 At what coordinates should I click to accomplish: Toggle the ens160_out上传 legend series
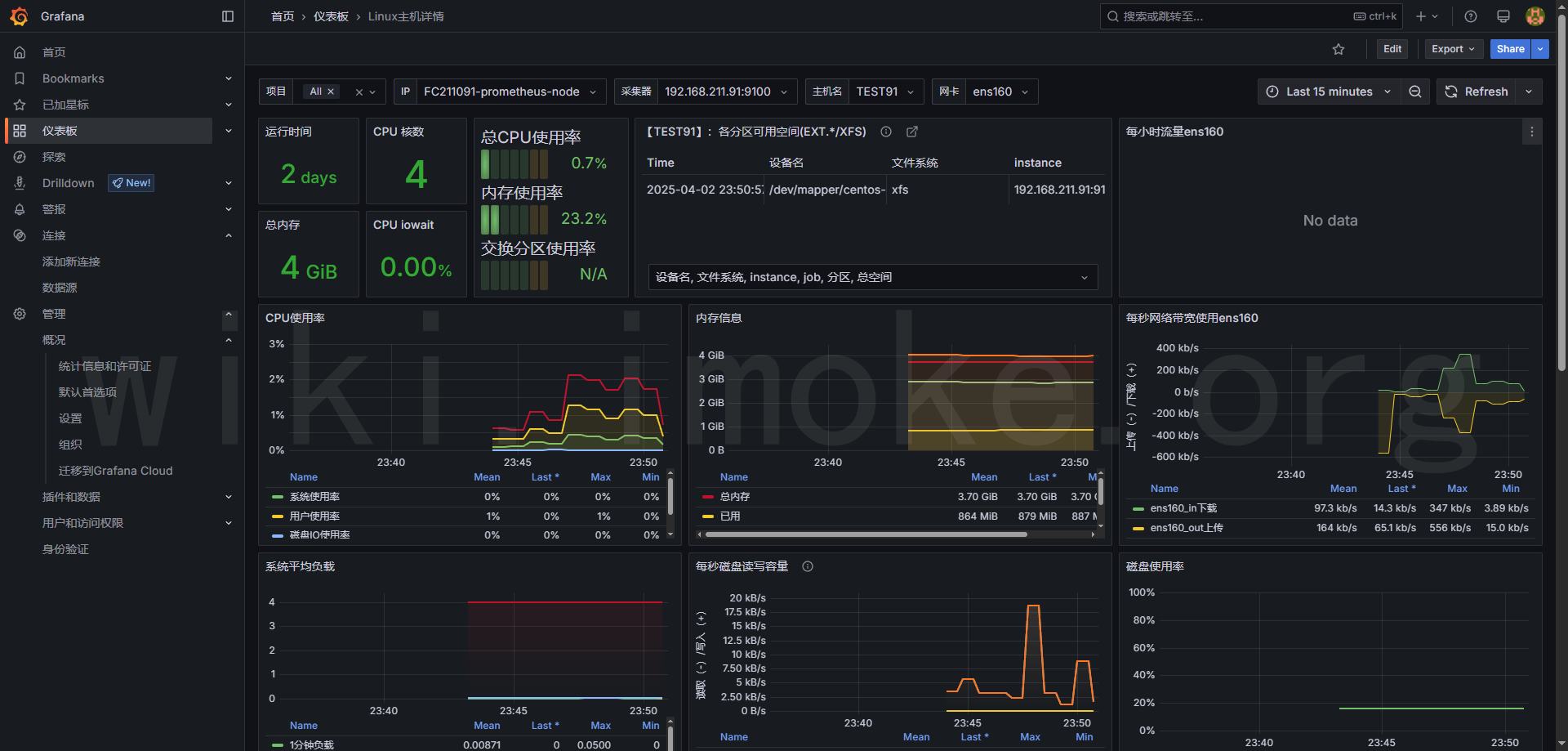point(1187,528)
